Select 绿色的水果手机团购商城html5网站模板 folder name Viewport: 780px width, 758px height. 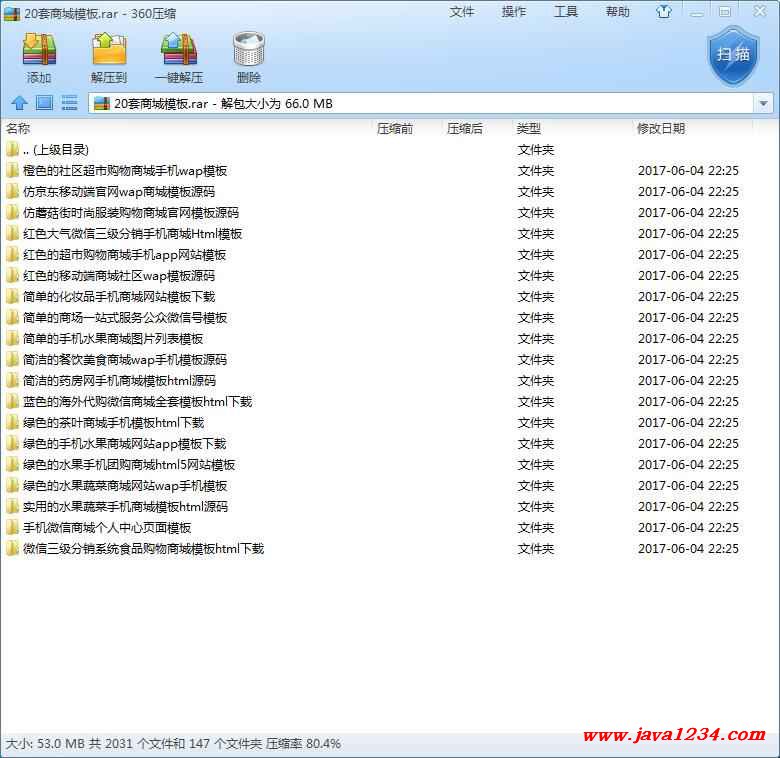pyautogui.click(x=129, y=465)
